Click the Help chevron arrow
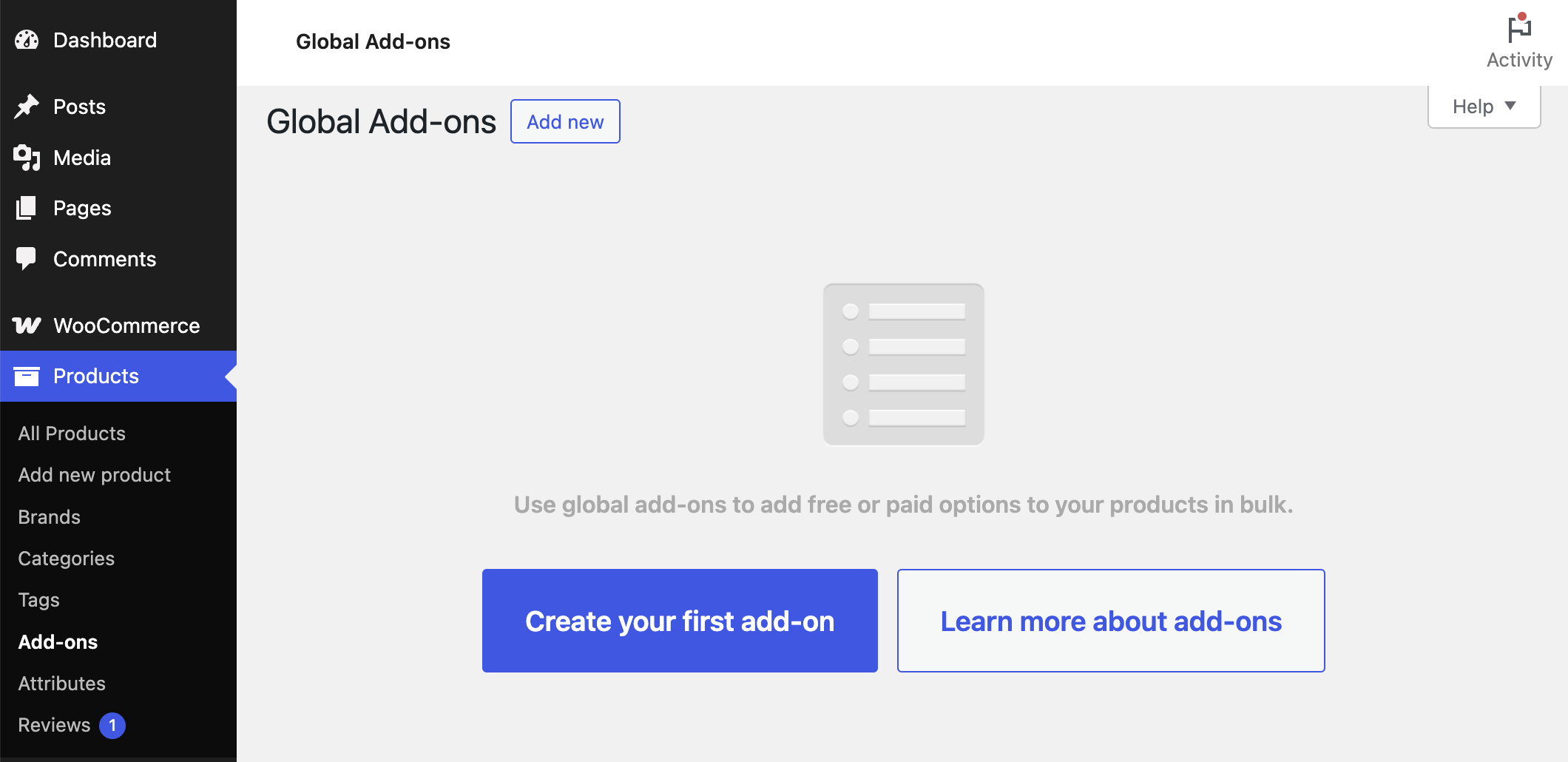Image resolution: width=1568 pixels, height=762 pixels. coord(1510,106)
